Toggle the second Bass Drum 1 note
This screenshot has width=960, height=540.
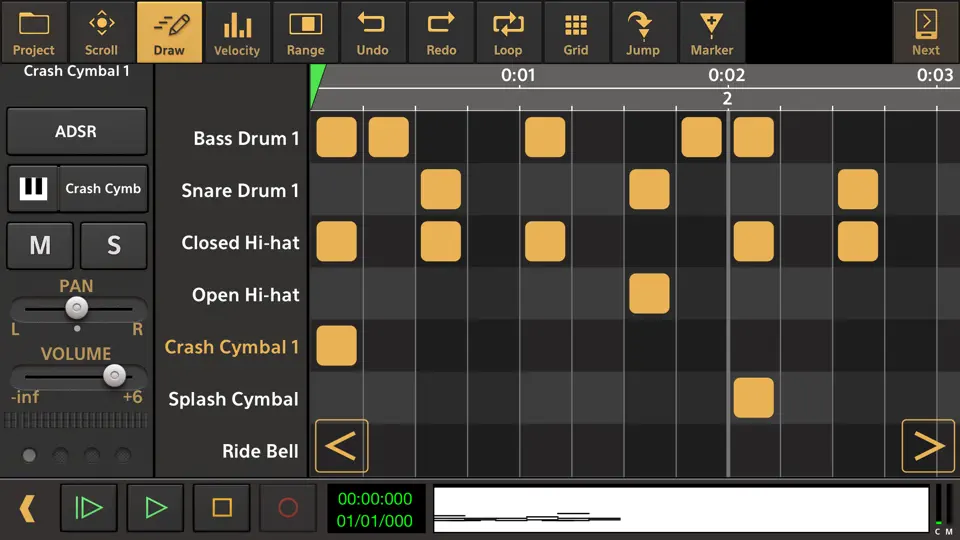tap(389, 137)
